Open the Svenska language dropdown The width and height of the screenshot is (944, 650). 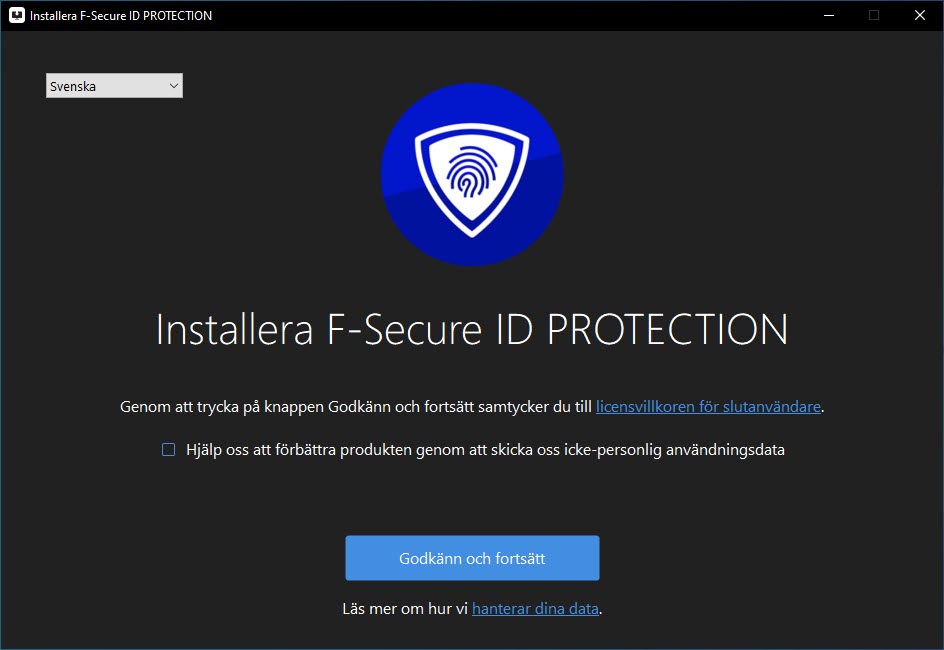[114, 87]
